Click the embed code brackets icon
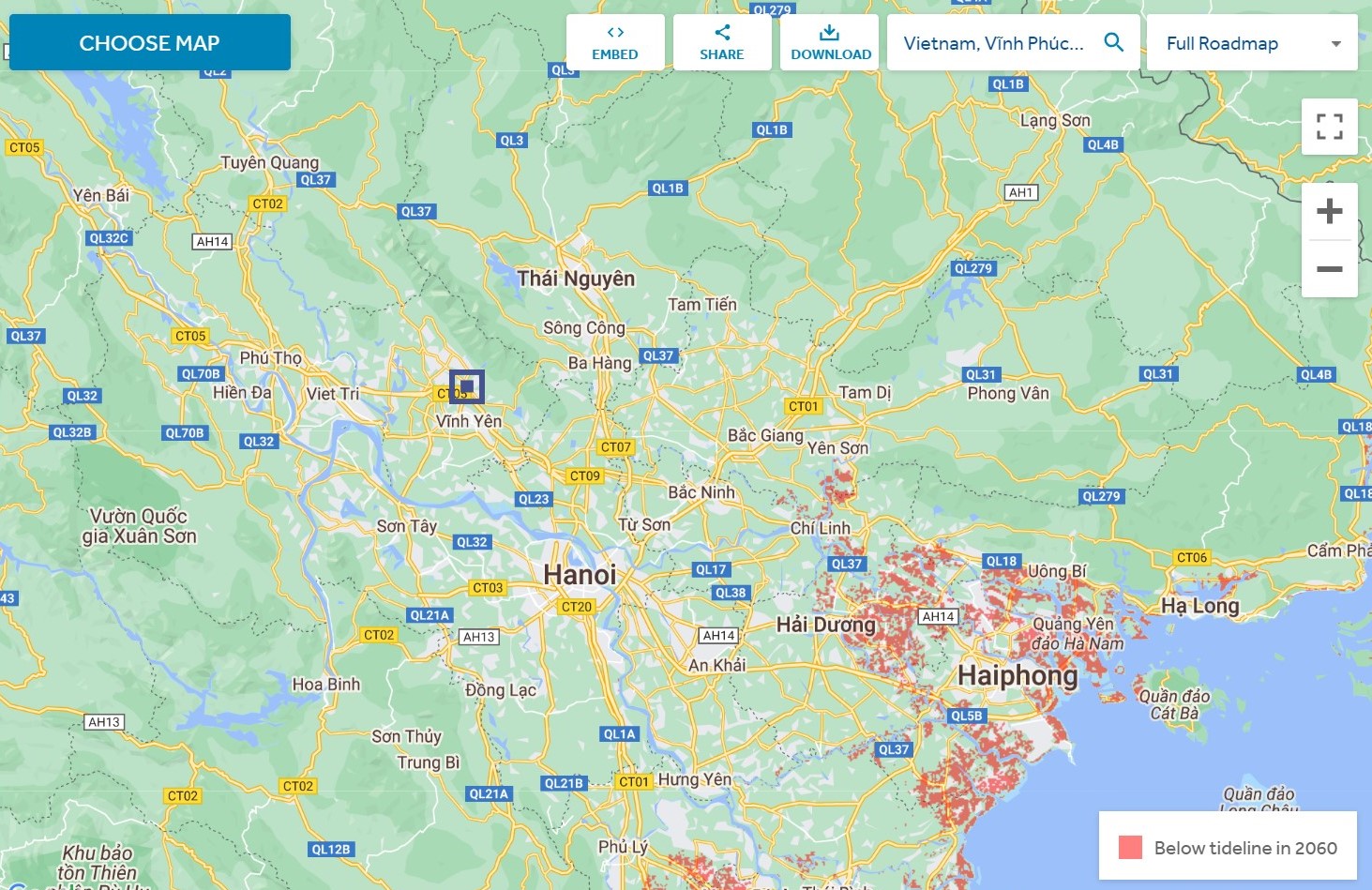1372x890 pixels. 615,32
